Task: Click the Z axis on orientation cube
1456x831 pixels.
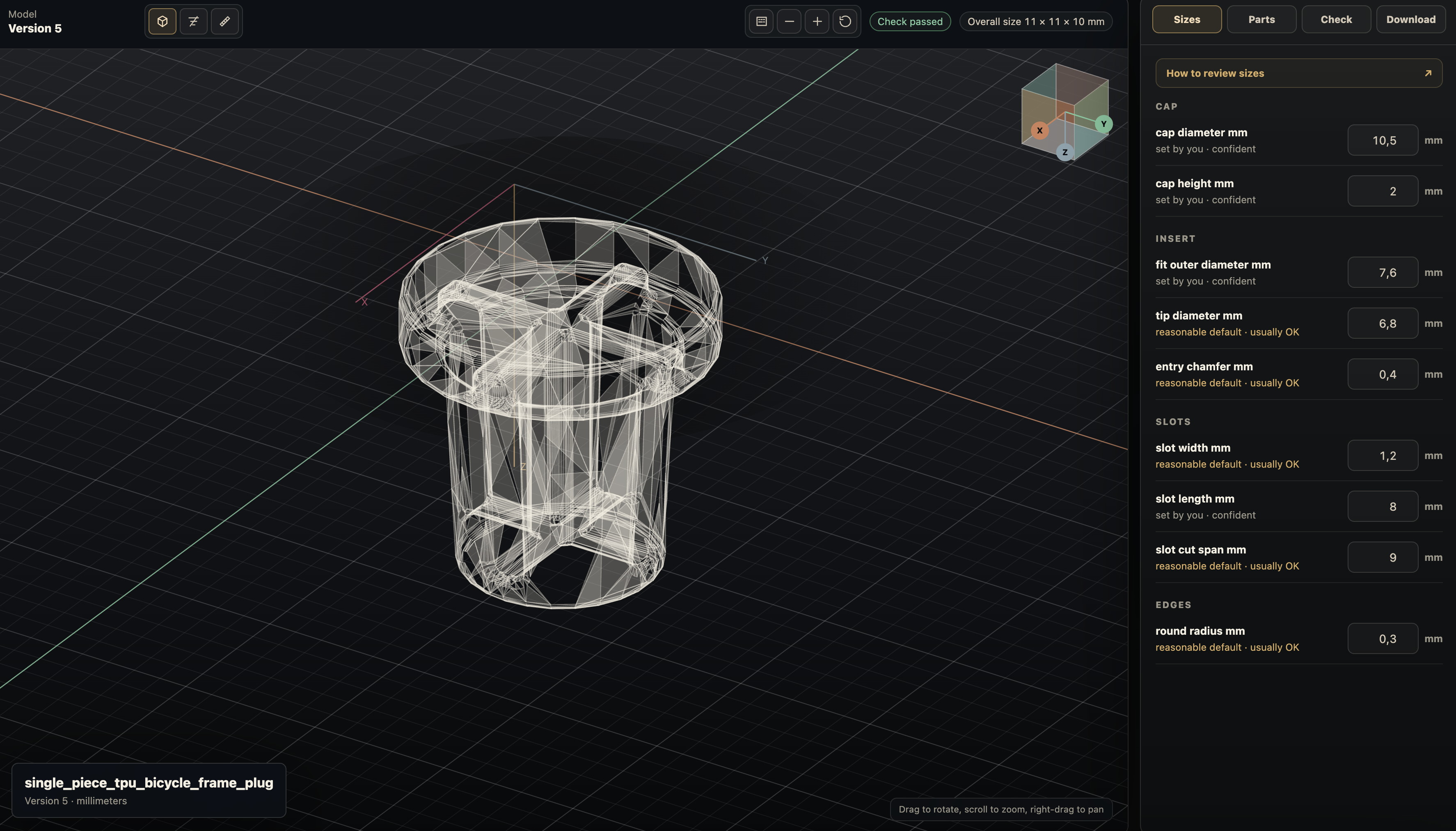Action: click(x=1065, y=152)
